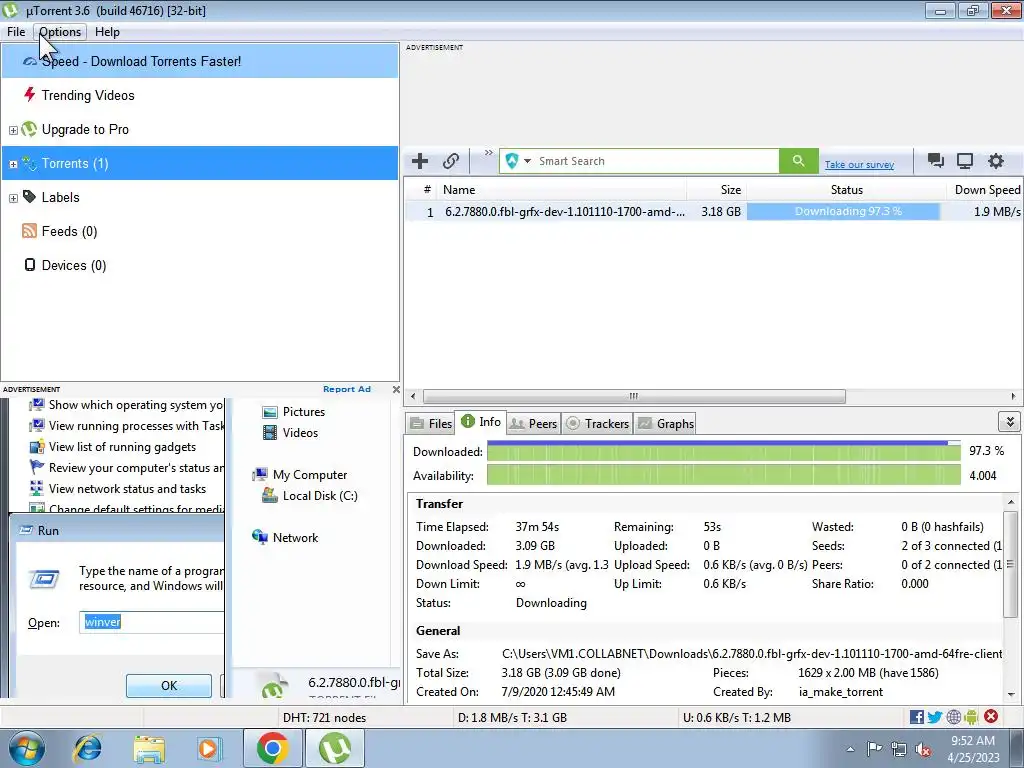Click the Add Torrent from URL link icon
The width and height of the screenshot is (1024, 768).
click(x=451, y=161)
